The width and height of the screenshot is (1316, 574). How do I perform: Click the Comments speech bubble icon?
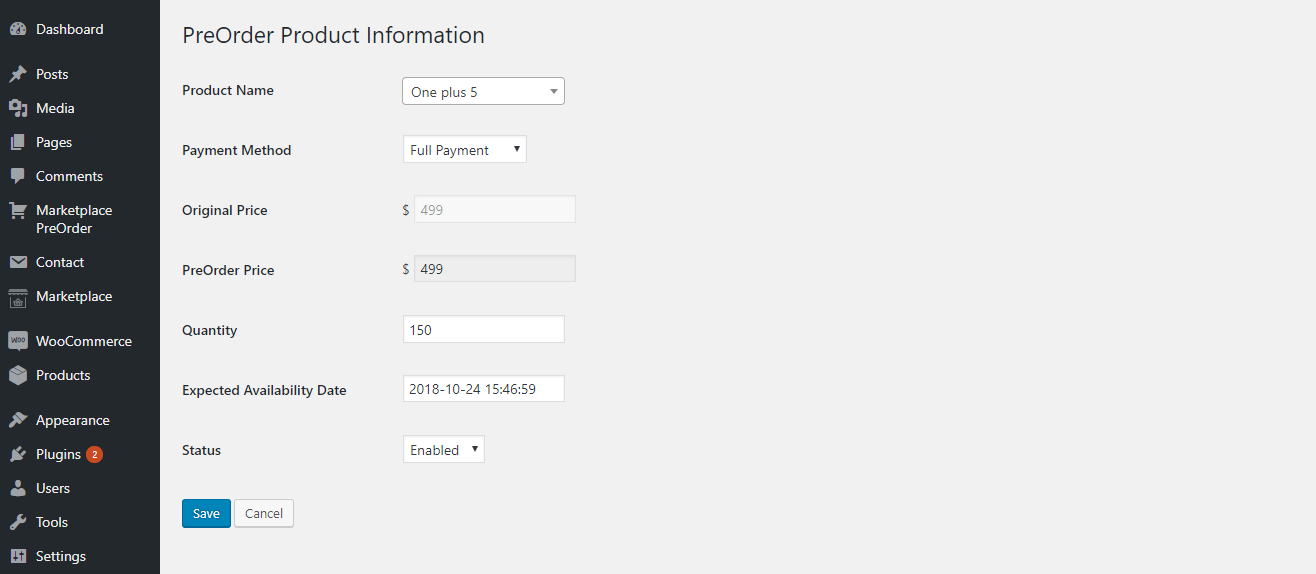[x=17, y=176]
